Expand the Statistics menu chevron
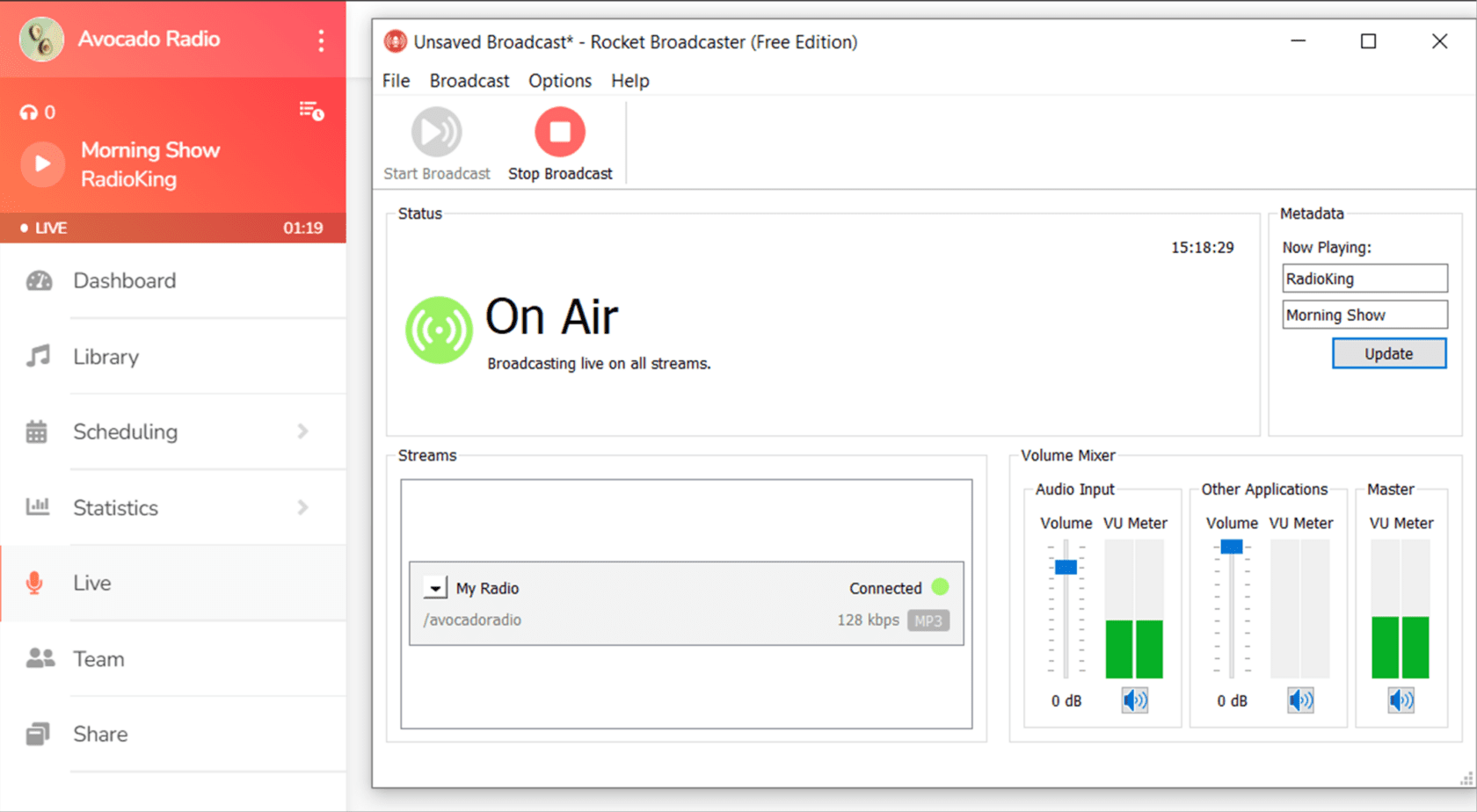This screenshot has width=1477, height=812. pyautogui.click(x=303, y=508)
